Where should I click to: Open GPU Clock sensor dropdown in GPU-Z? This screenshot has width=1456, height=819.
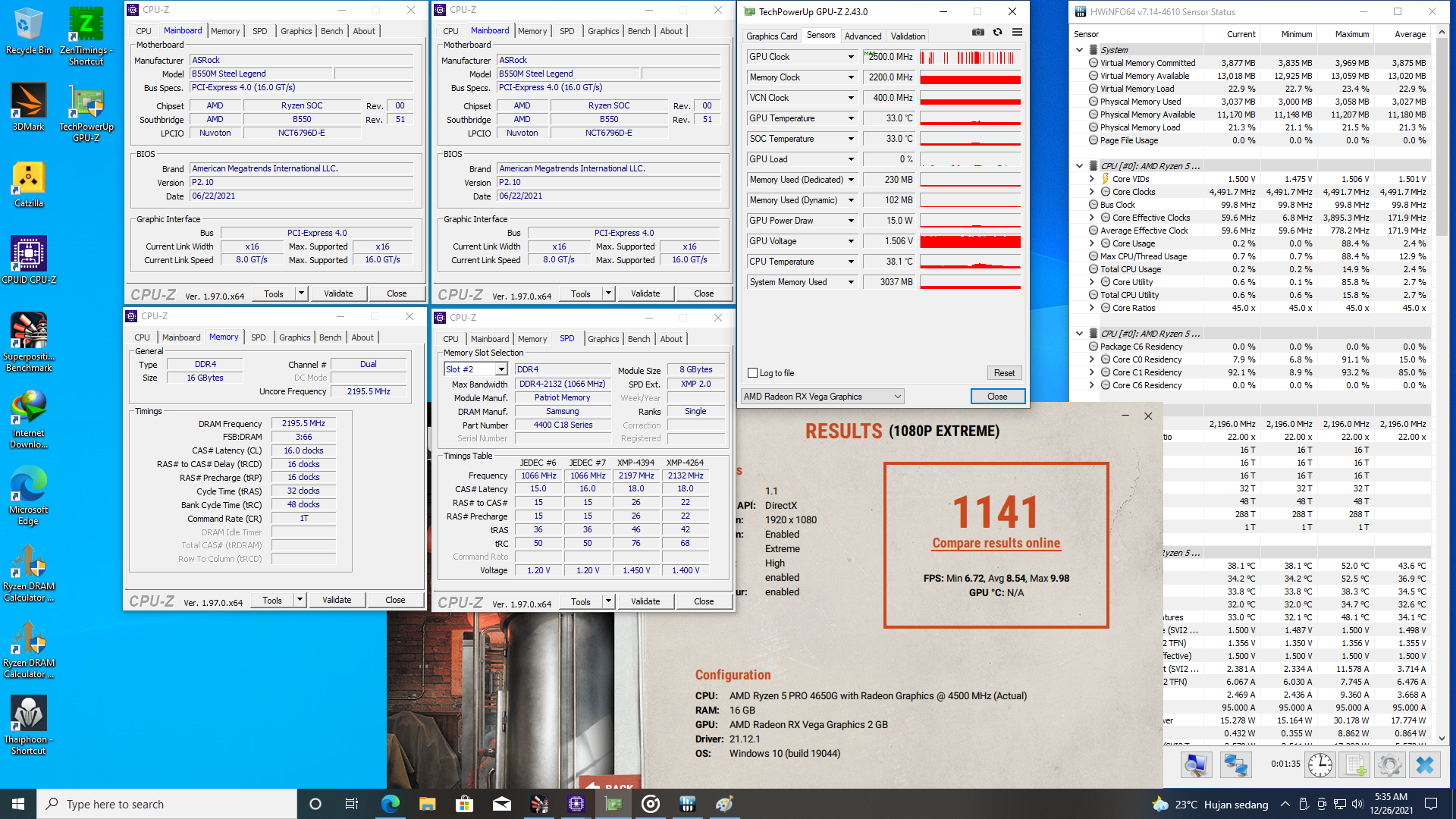click(851, 57)
